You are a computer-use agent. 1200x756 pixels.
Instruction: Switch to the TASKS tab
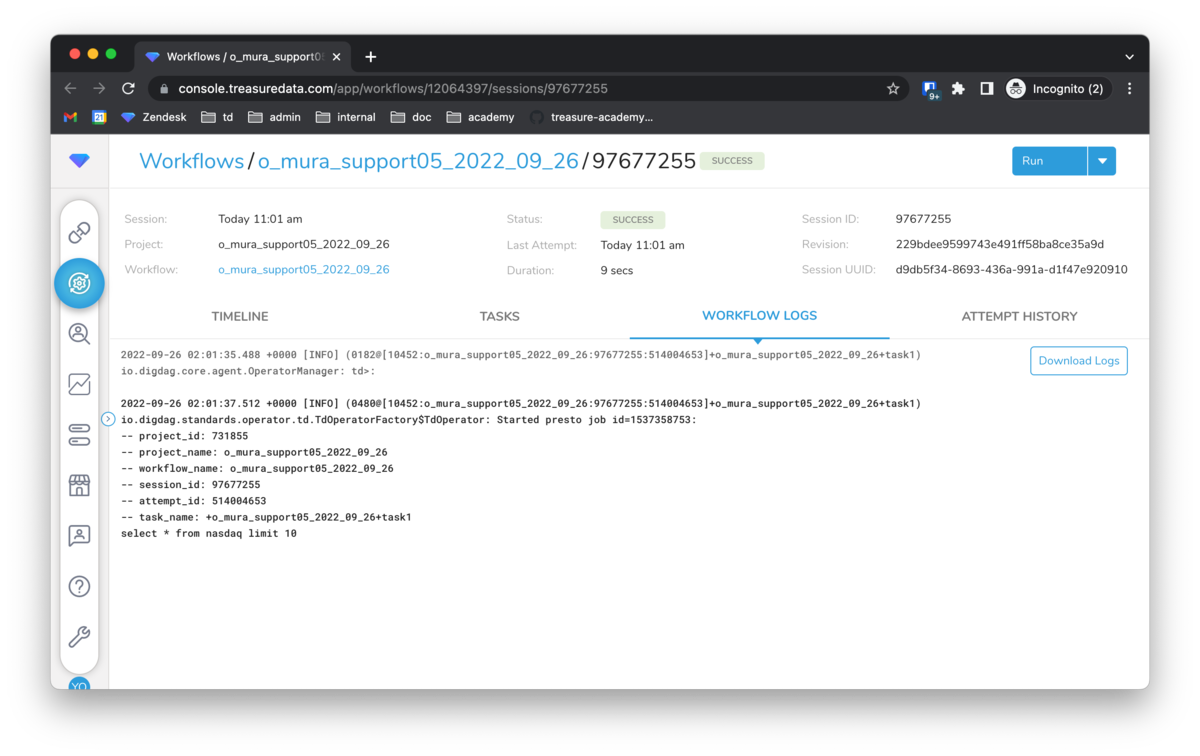click(499, 316)
